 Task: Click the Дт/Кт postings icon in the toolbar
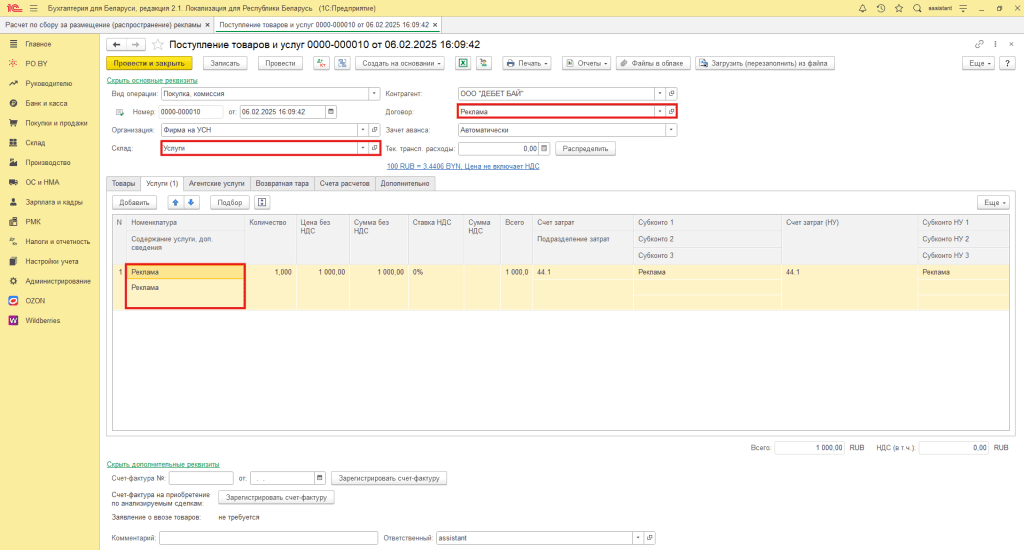click(321, 63)
